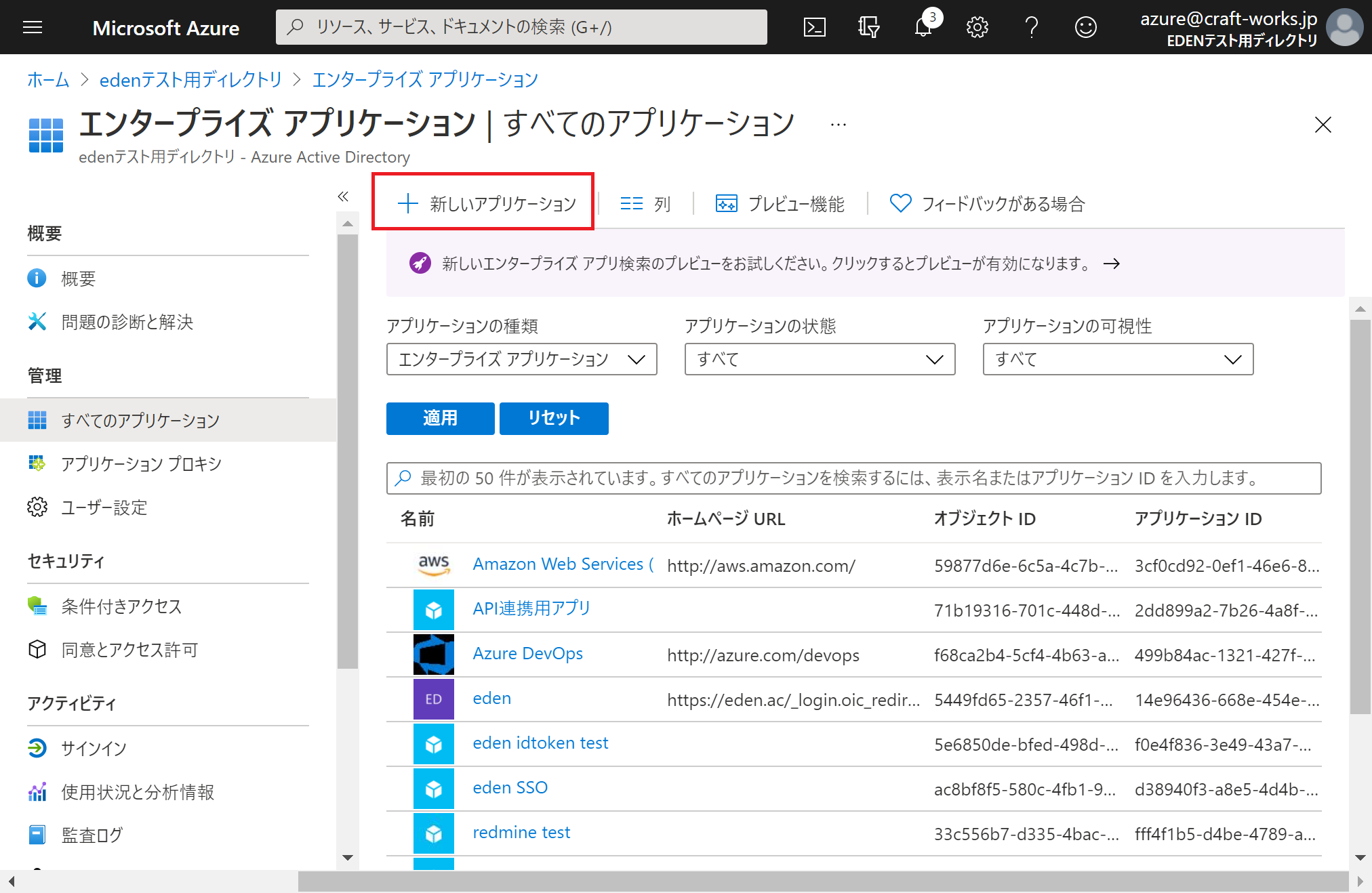Open Amazon Web Services application link
Viewport: 1372px width, 893px height.
pos(563,564)
